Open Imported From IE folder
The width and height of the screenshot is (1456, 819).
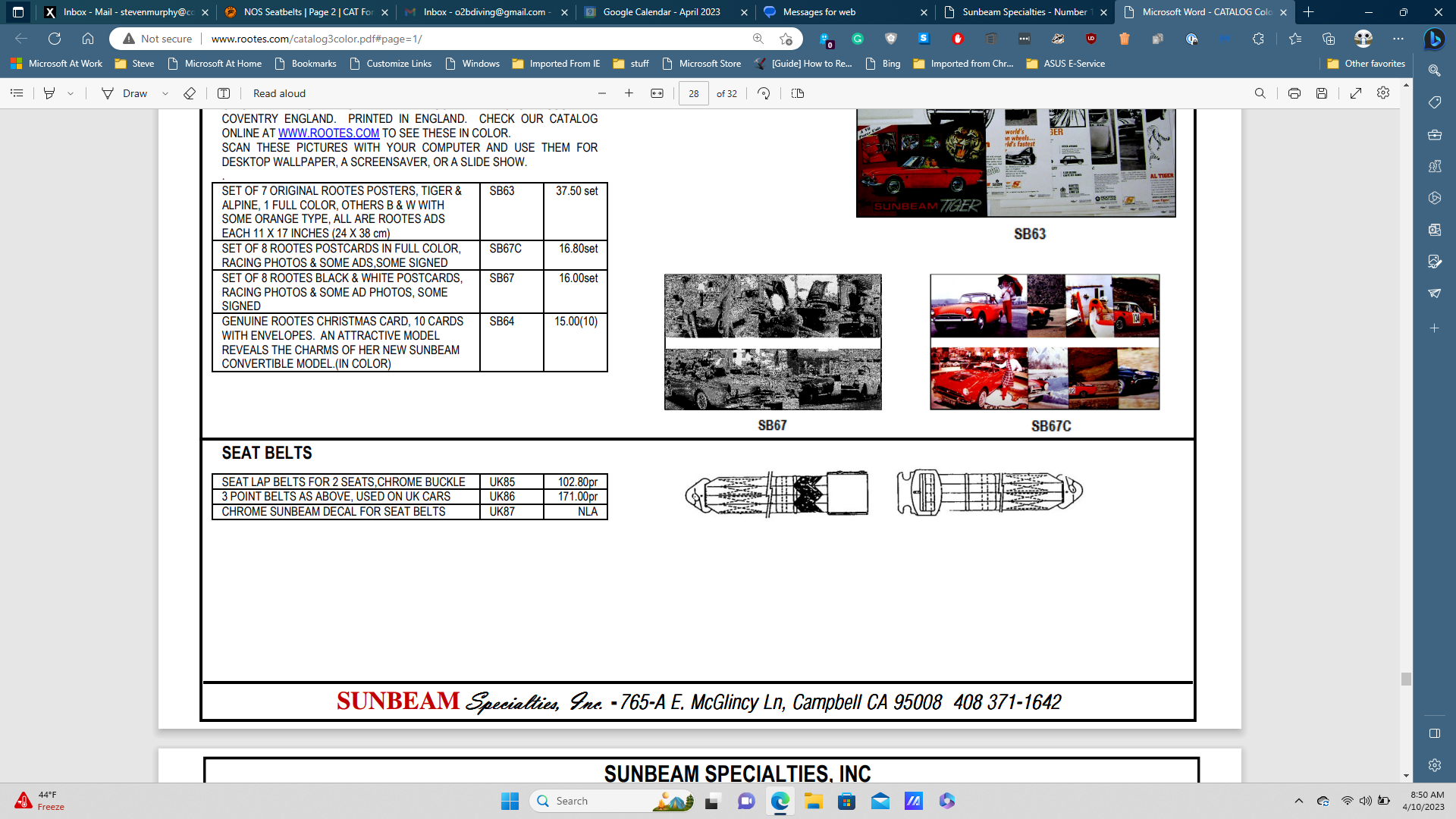pyautogui.click(x=556, y=64)
